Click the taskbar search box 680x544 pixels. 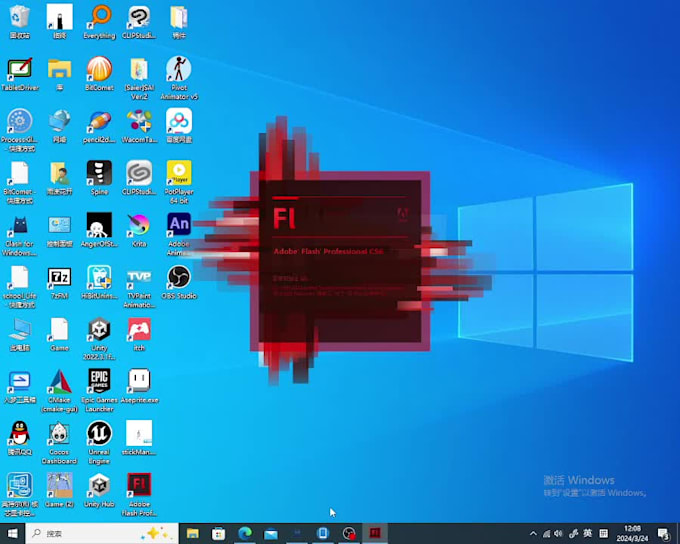click(x=90, y=533)
